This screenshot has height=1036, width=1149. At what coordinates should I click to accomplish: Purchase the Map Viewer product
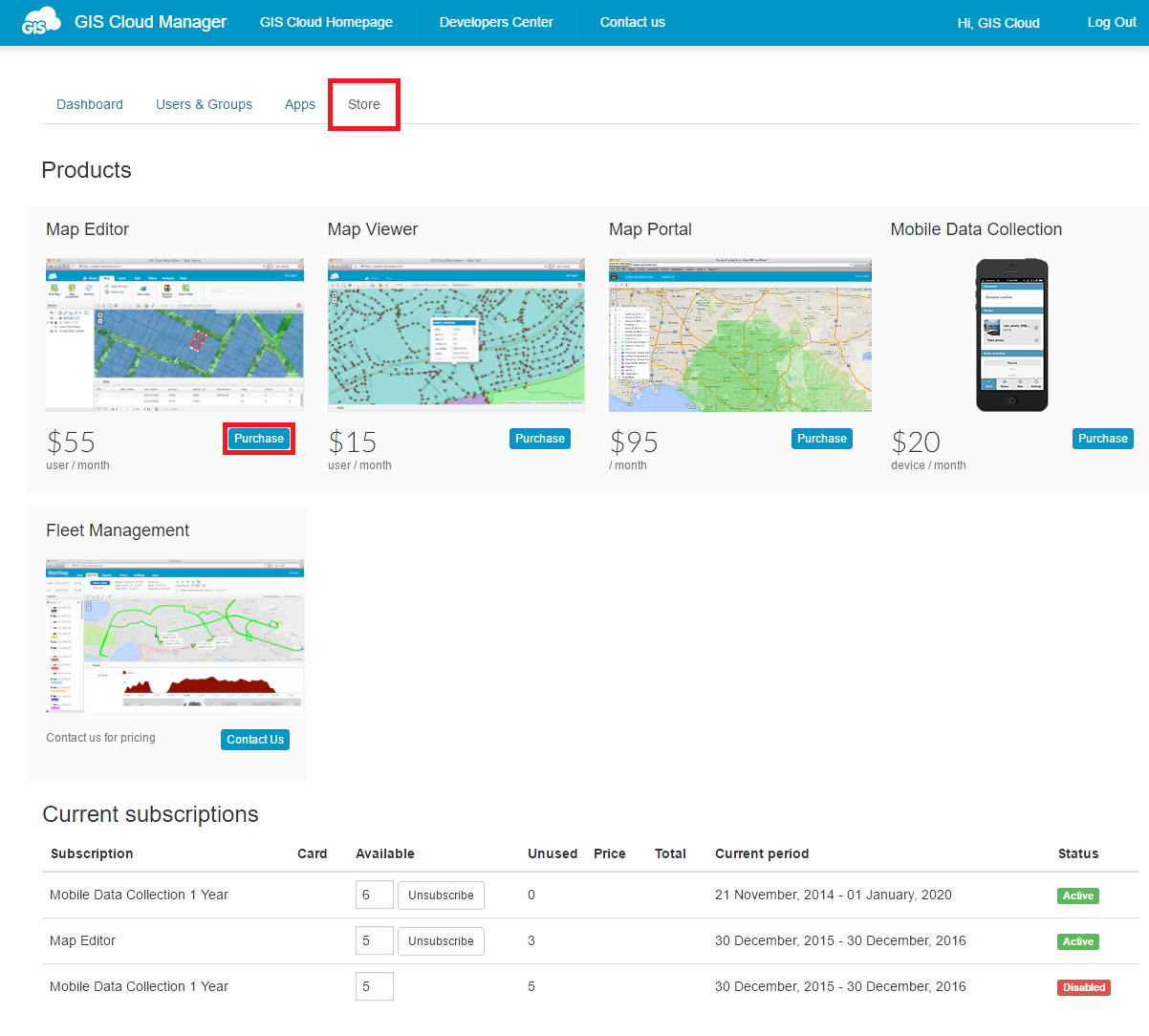click(x=540, y=439)
